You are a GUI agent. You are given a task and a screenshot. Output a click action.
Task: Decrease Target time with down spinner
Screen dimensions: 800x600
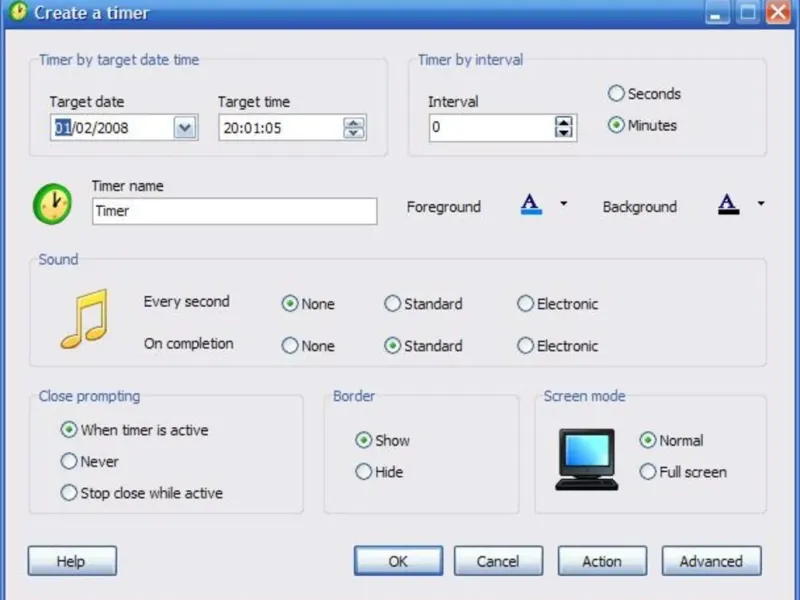[354, 133]
